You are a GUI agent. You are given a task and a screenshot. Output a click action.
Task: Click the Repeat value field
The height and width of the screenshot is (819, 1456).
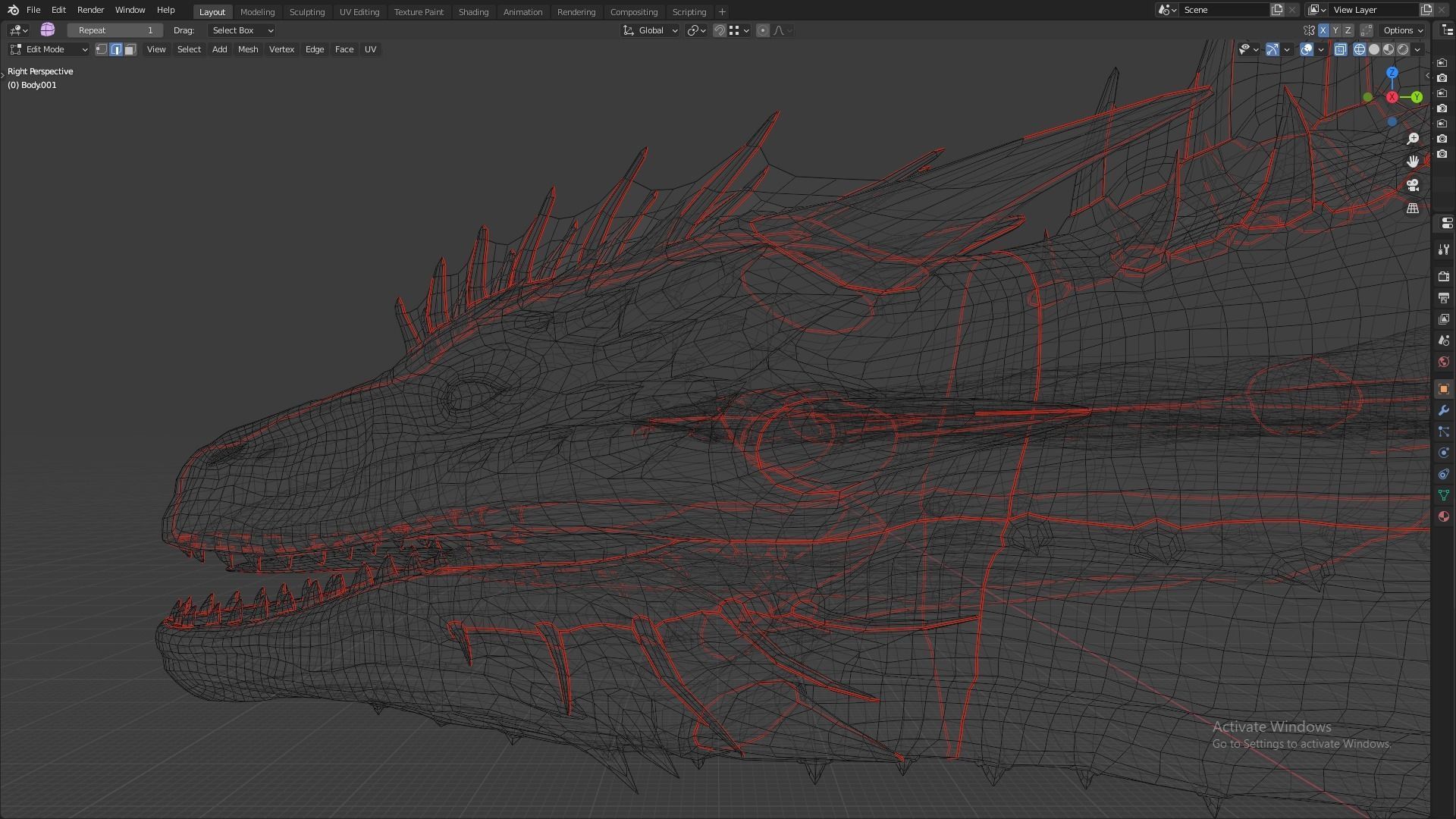tap(115, 30)
